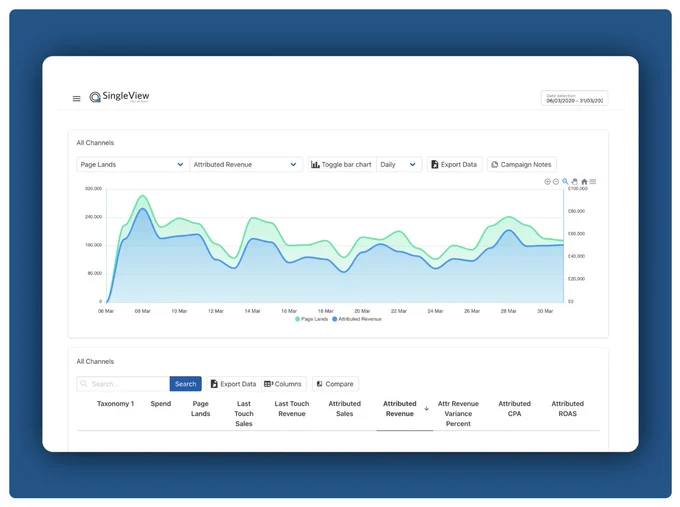The image size is (680, 507).
Task: Click the £60,000 right axis value
Action: pyautogui.click(x=576, y=234)
